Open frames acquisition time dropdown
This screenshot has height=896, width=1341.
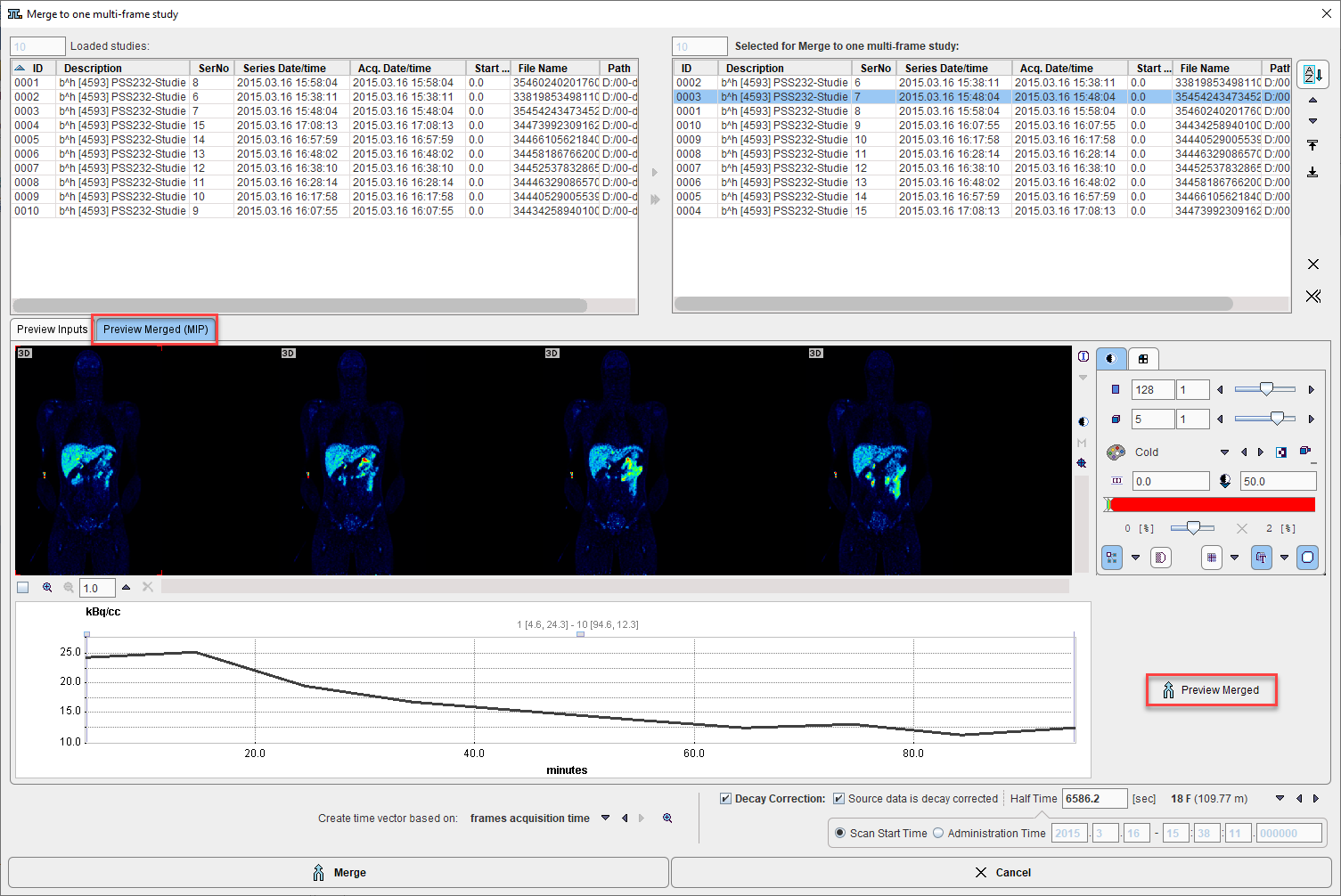click(606, 818)
